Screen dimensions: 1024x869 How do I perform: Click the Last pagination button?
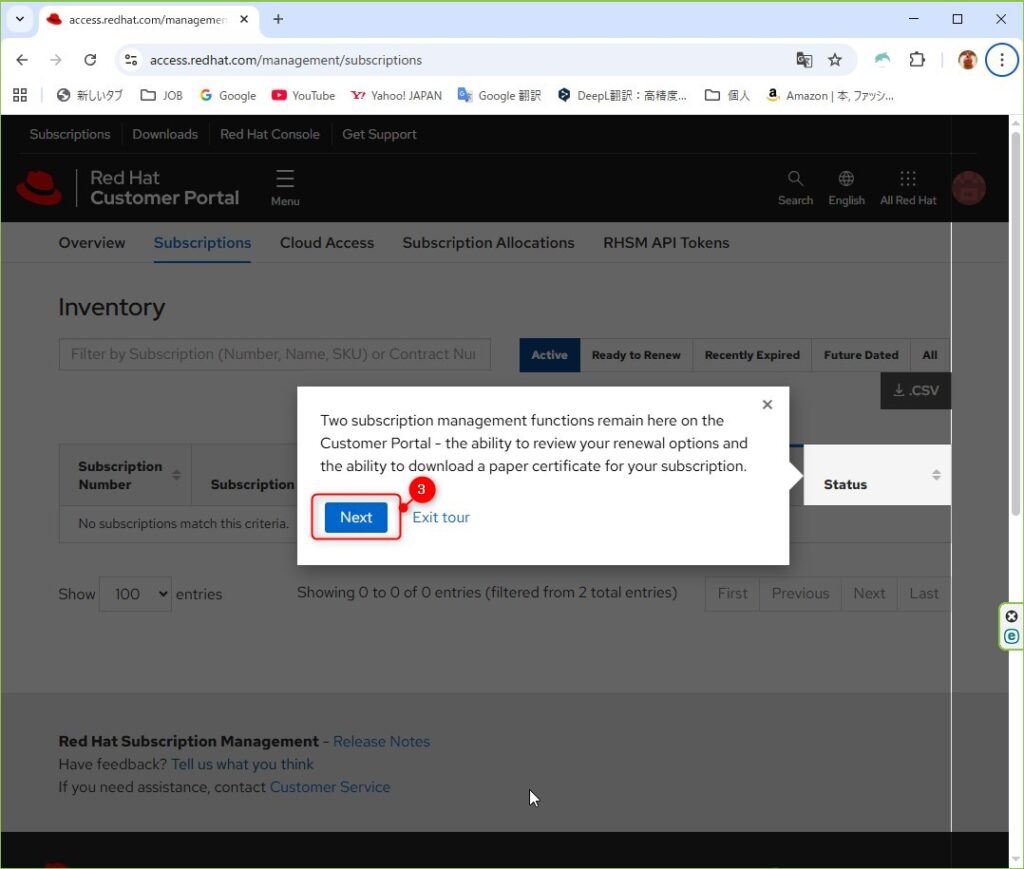pyautogui.click(x=923, y=593)
